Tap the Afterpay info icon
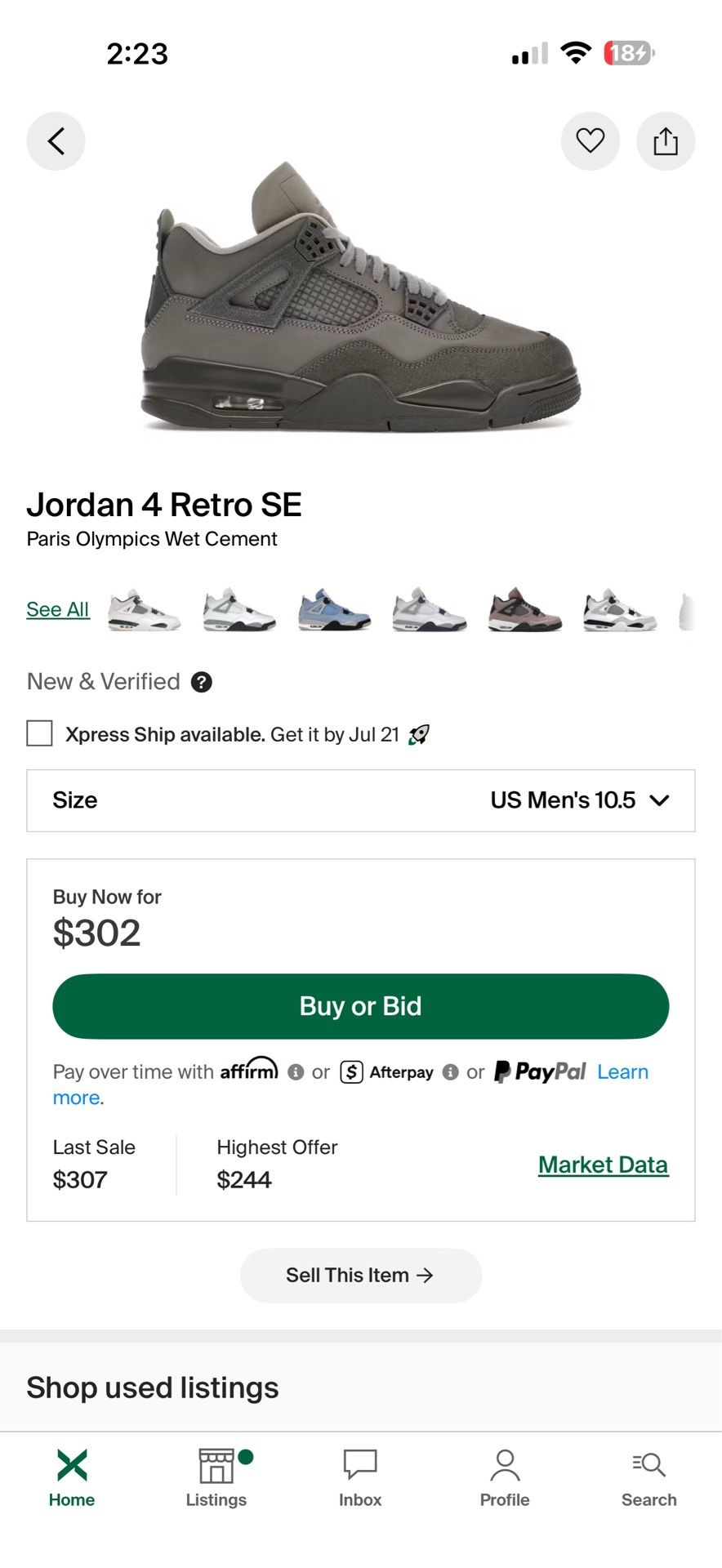The width and height of the screenshot is (722, 1568). coord(450,1072)
